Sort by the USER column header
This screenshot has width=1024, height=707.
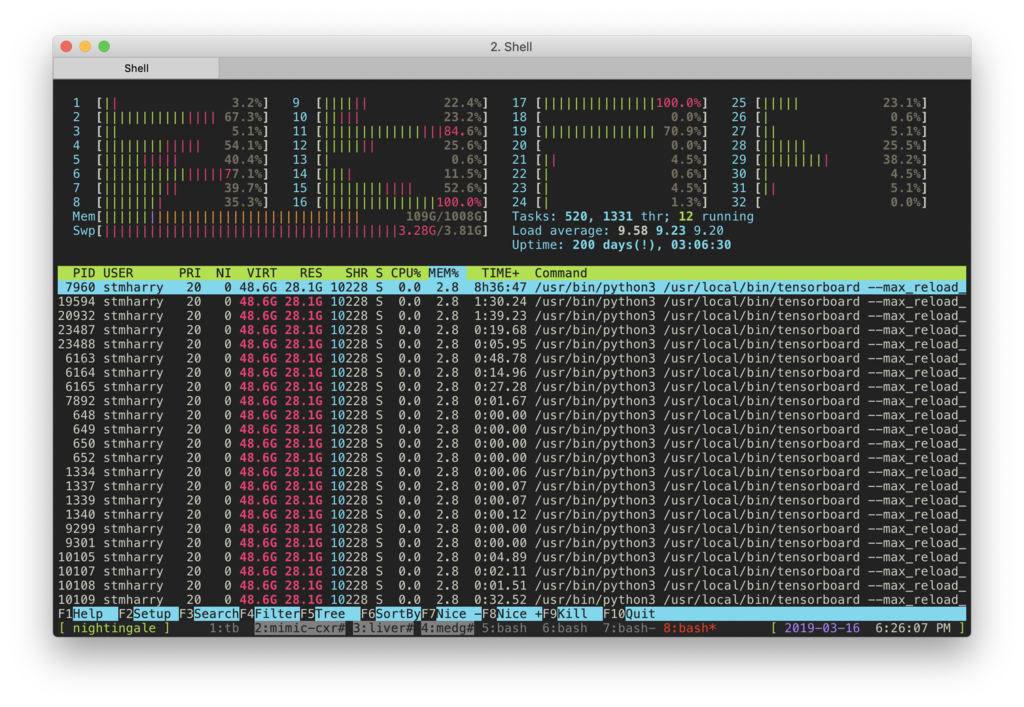(118, 273)
